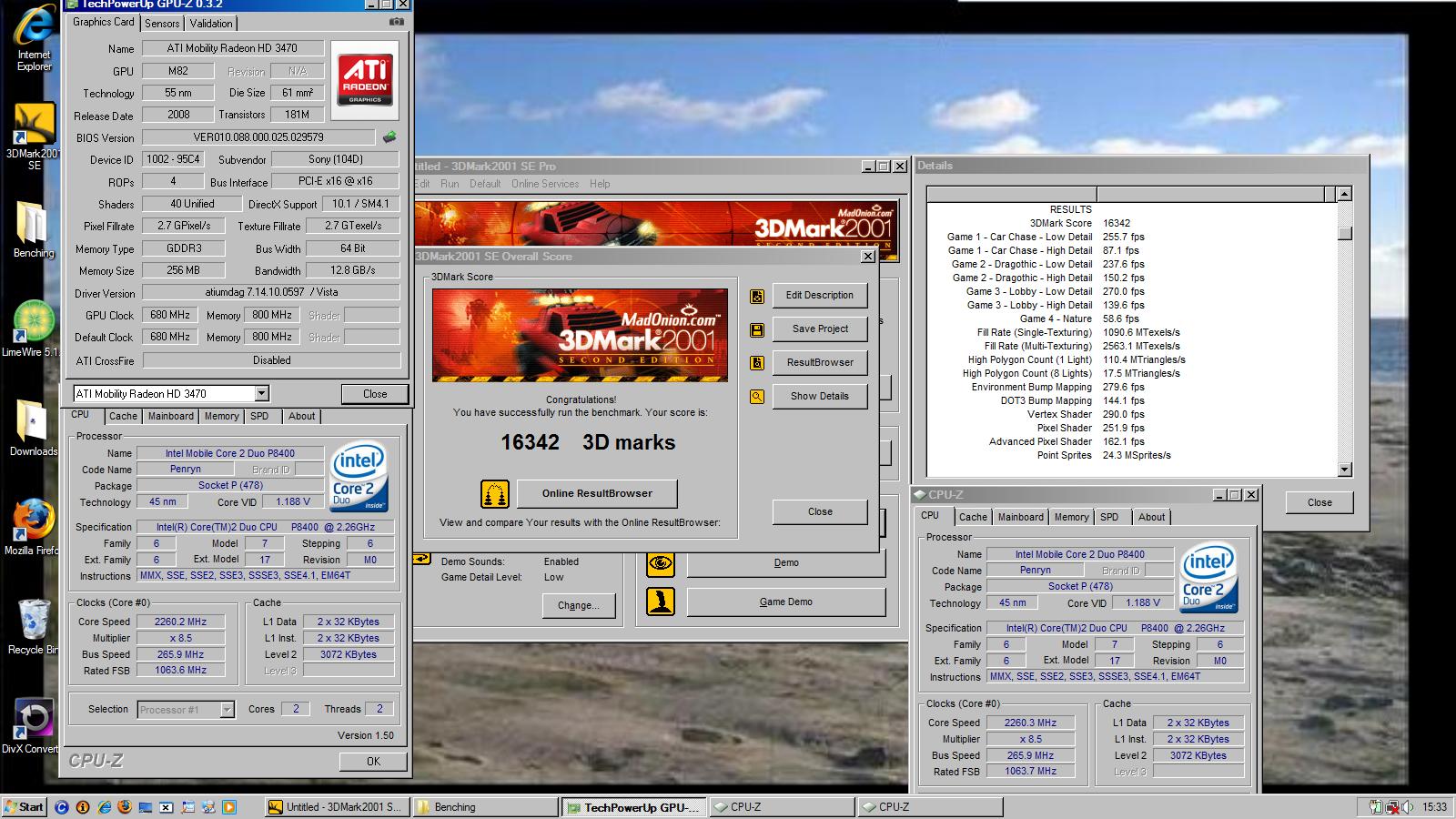
Task: Click the Edit Description button
Action: (820, 296)
